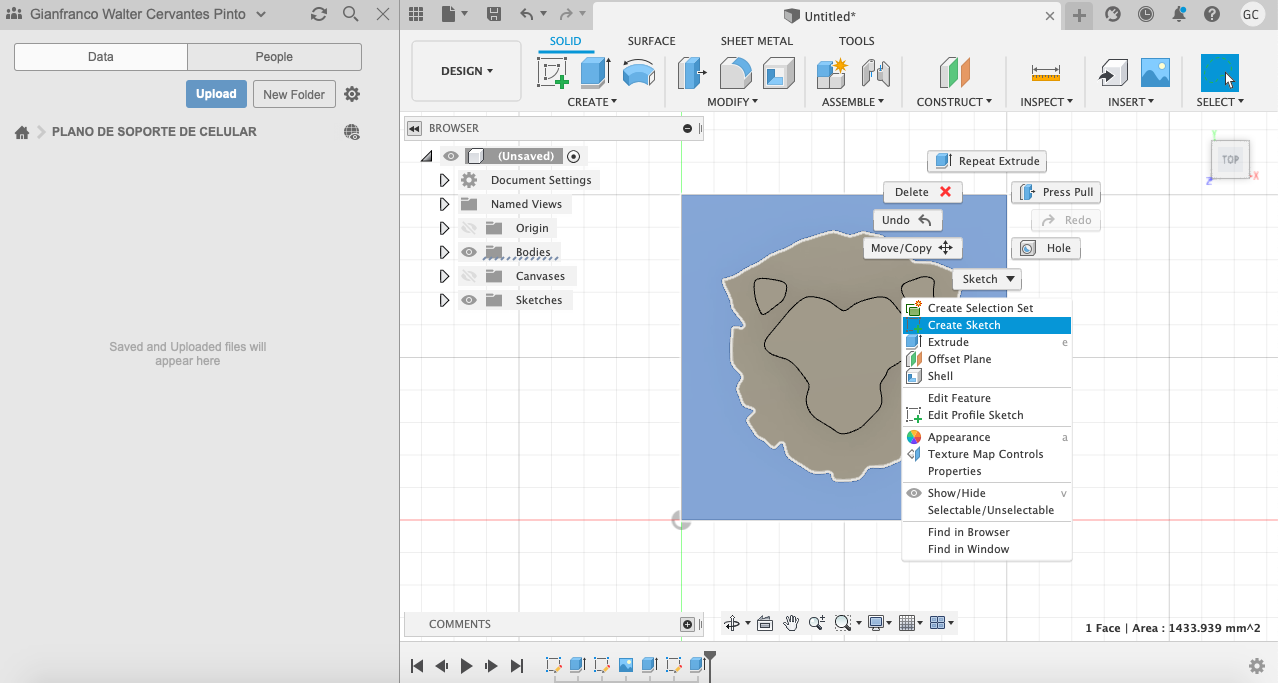Choose the Fillet tool icon
Screen dimensions: 1278x683
735,73
